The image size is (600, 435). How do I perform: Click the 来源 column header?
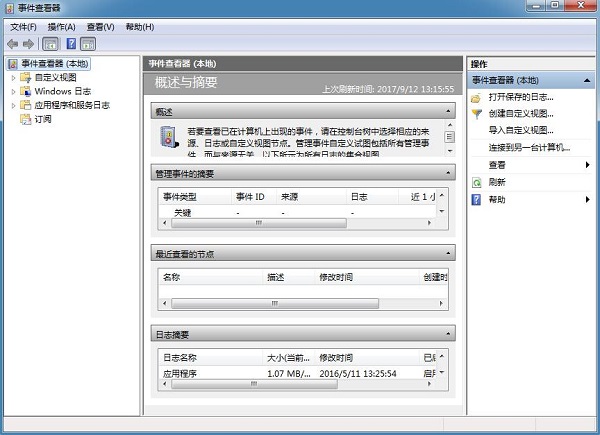click(311, 197)
